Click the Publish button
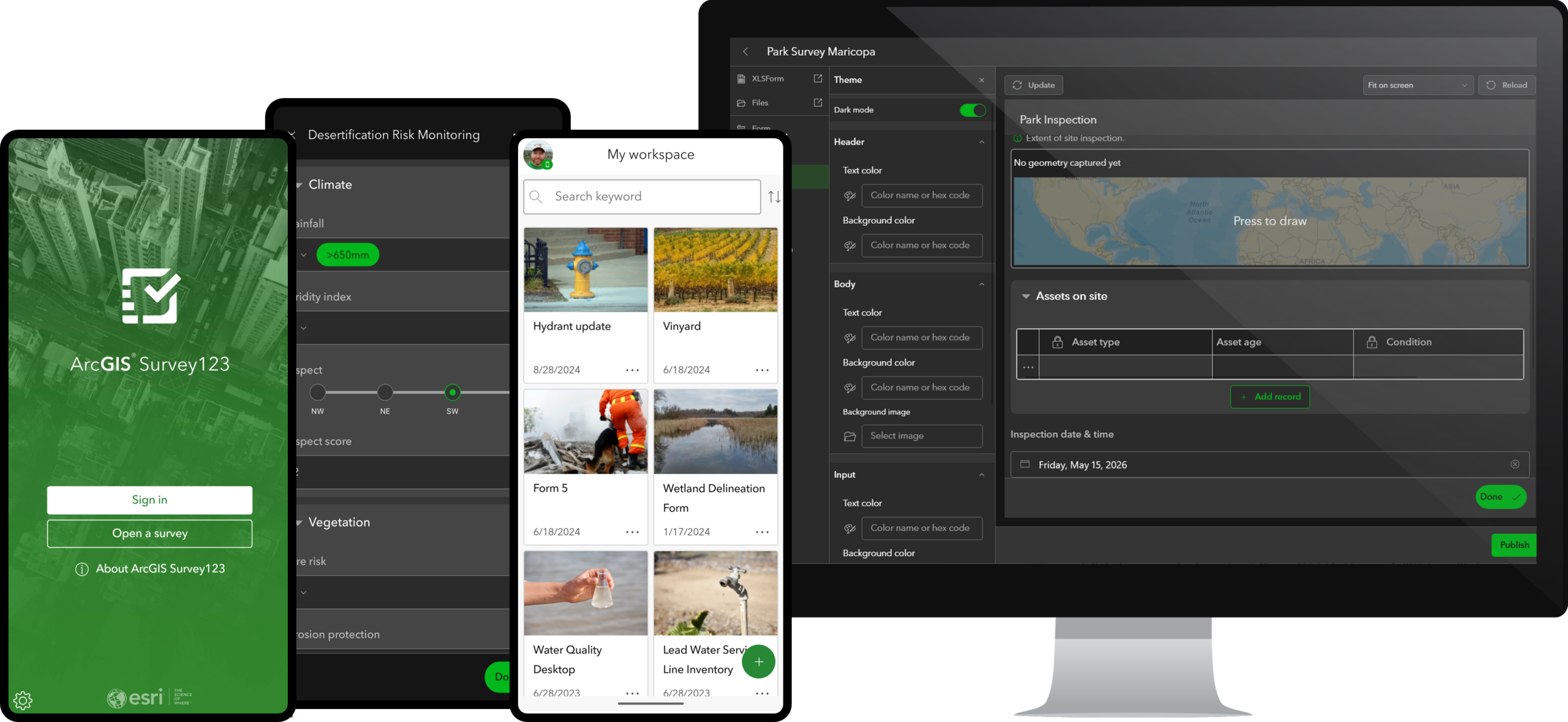Image resolution: width=1568 pixels, height=722 pixels. coord(1514,545)
